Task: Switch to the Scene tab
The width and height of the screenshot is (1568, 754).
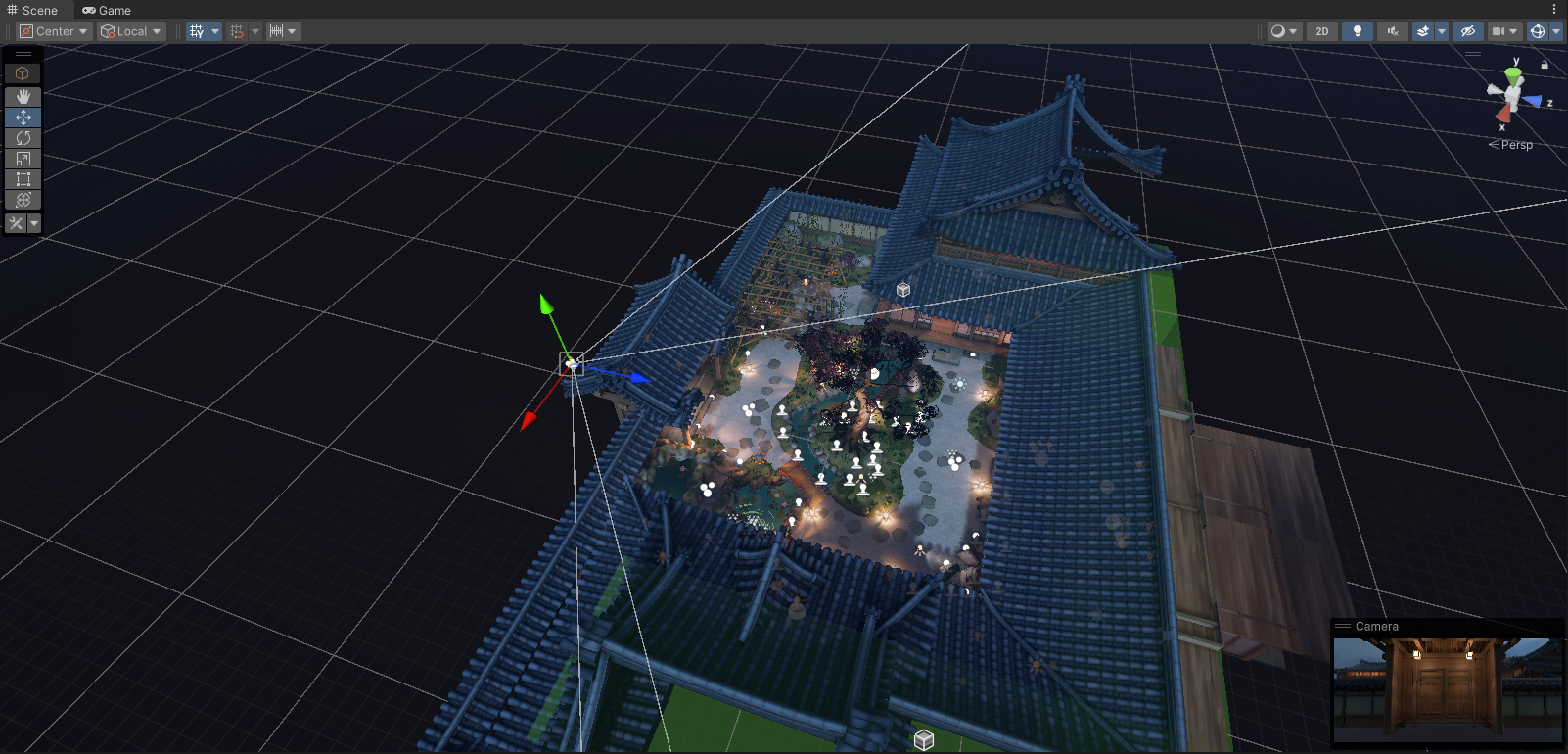Action: [x=32, y=10]
